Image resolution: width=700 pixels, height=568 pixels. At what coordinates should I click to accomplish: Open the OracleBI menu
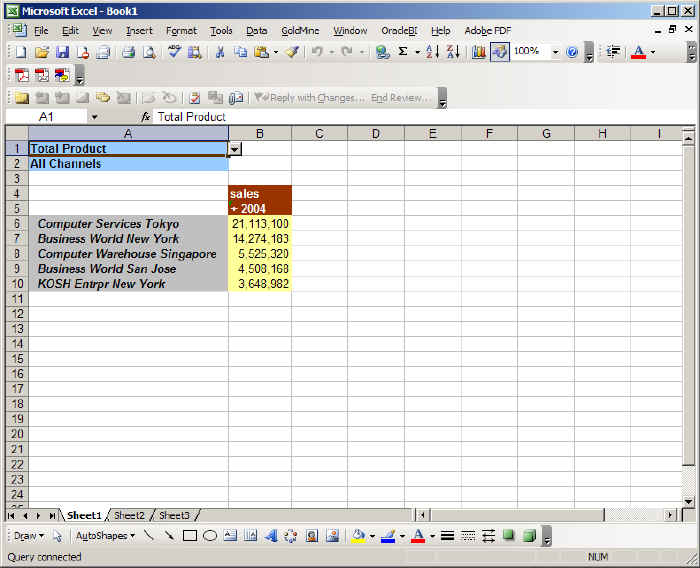point(399,30)
